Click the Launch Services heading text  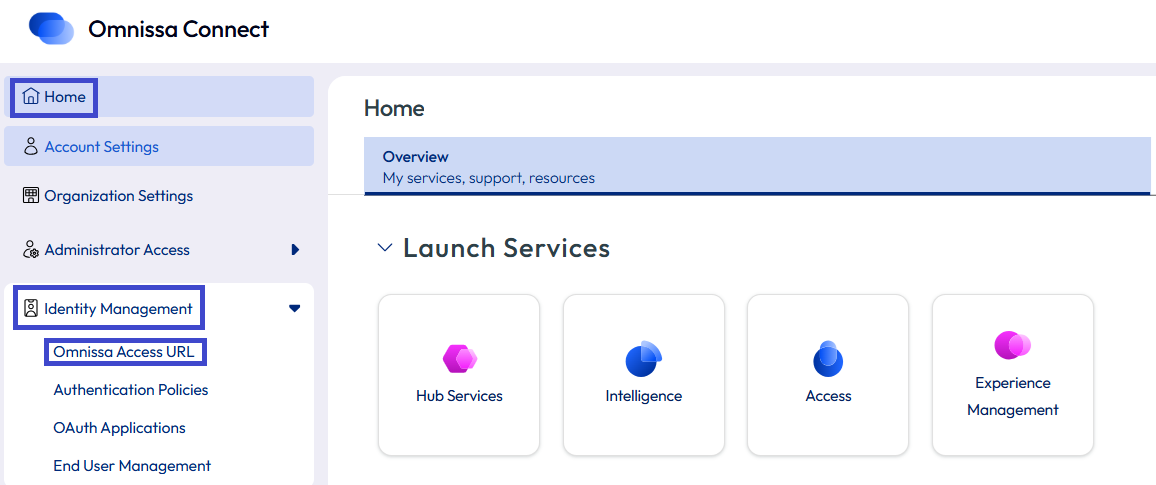coord(506,248)
